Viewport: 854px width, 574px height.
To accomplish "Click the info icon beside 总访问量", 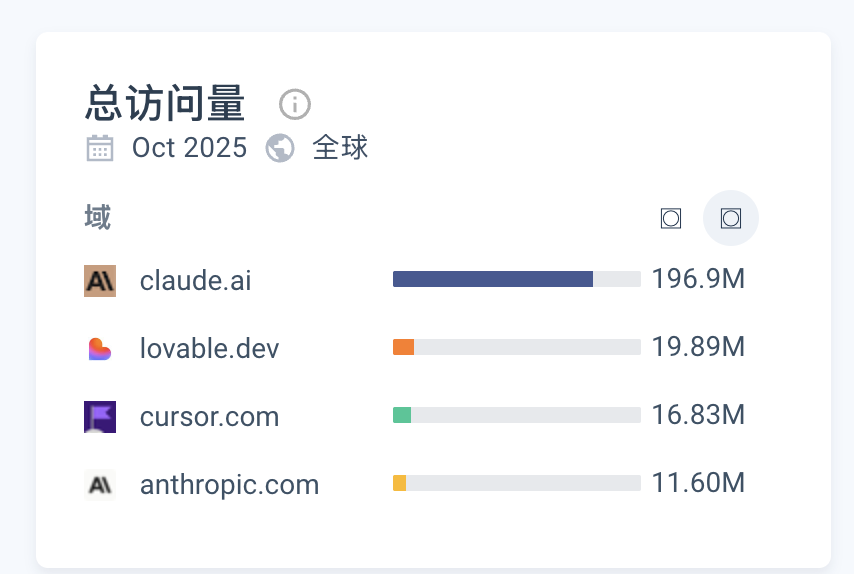I will pos(295,104).
